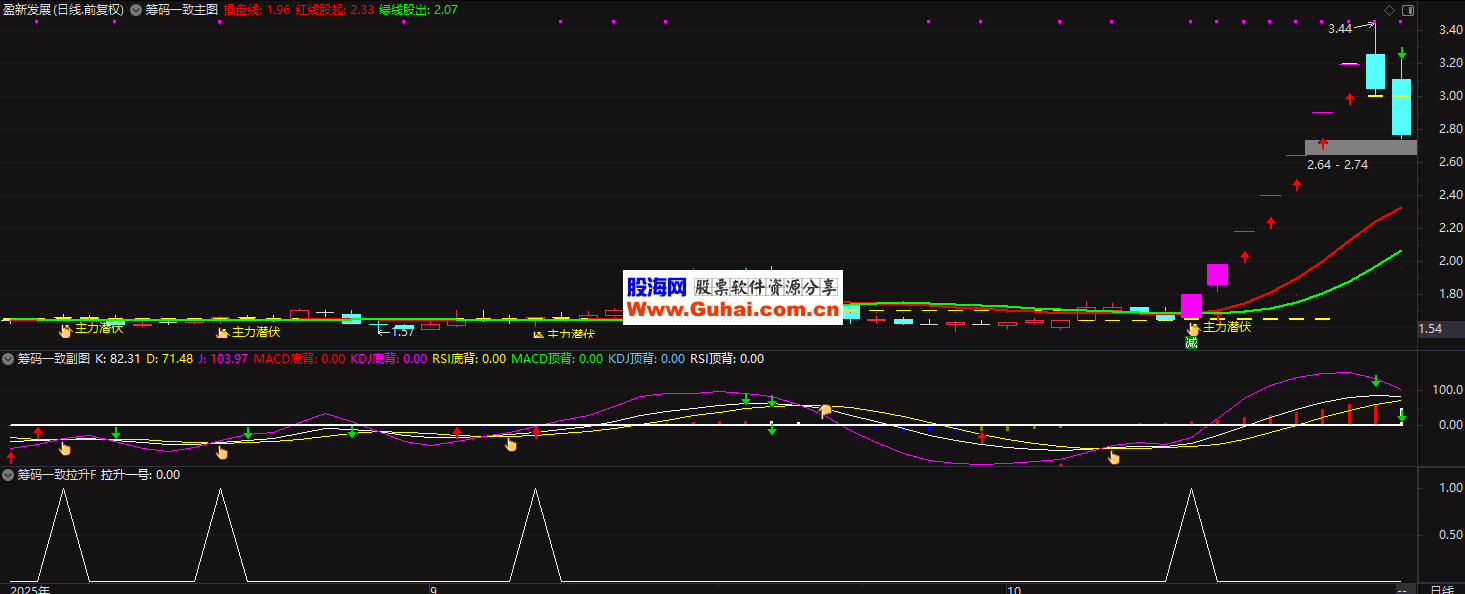
Task: Open the Www.Guhai.com.cn watermark link
Action: pos(733,310)
